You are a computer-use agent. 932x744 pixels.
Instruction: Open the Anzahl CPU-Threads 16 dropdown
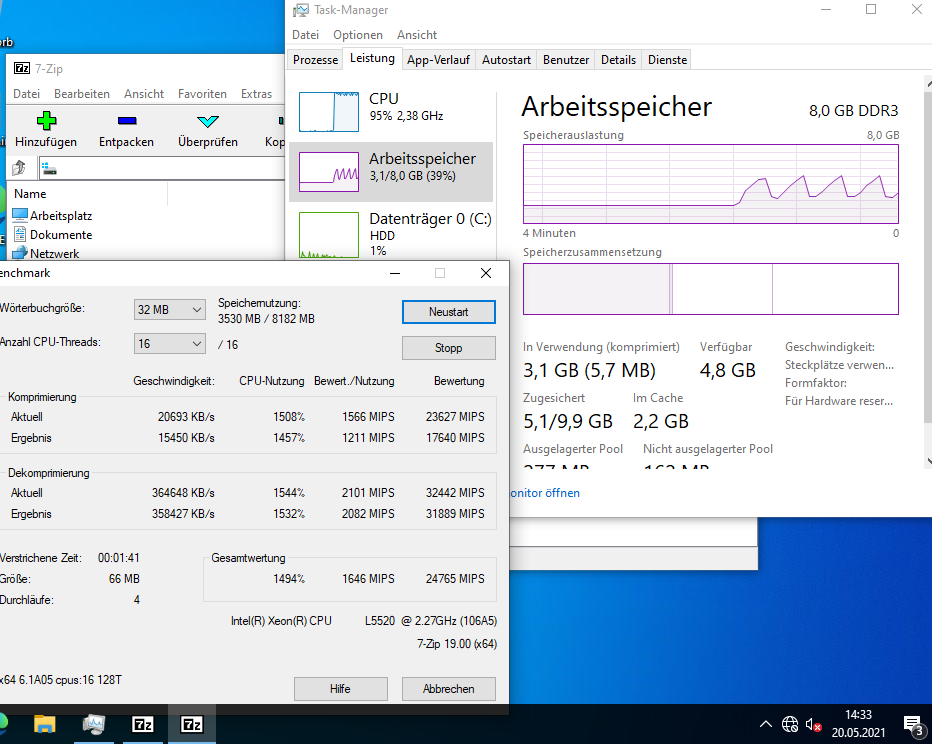click(x=169, y=343)
